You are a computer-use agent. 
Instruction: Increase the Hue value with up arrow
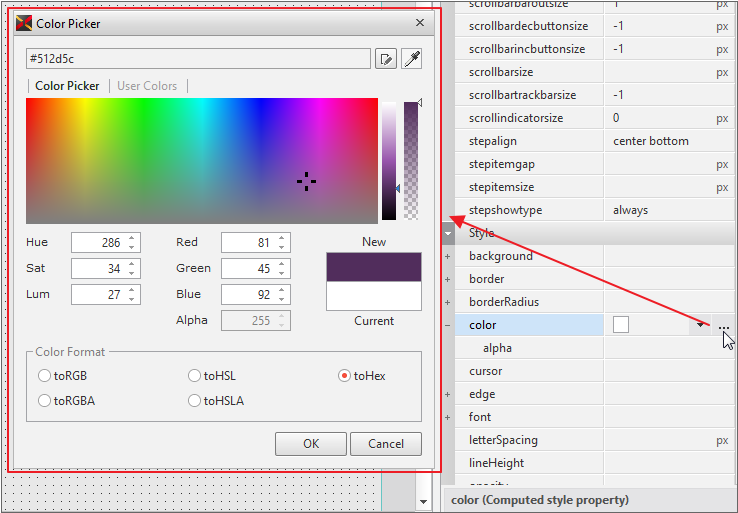tap(133, 238)
